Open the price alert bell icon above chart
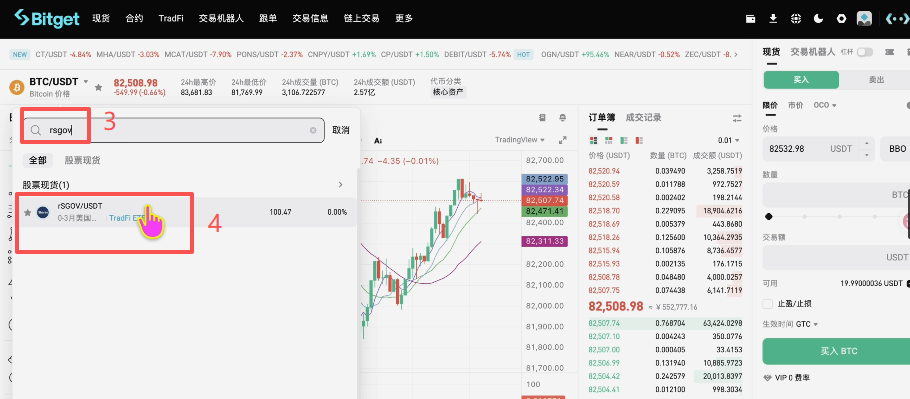This screenshot has height=399, width=910. [562, 118]
